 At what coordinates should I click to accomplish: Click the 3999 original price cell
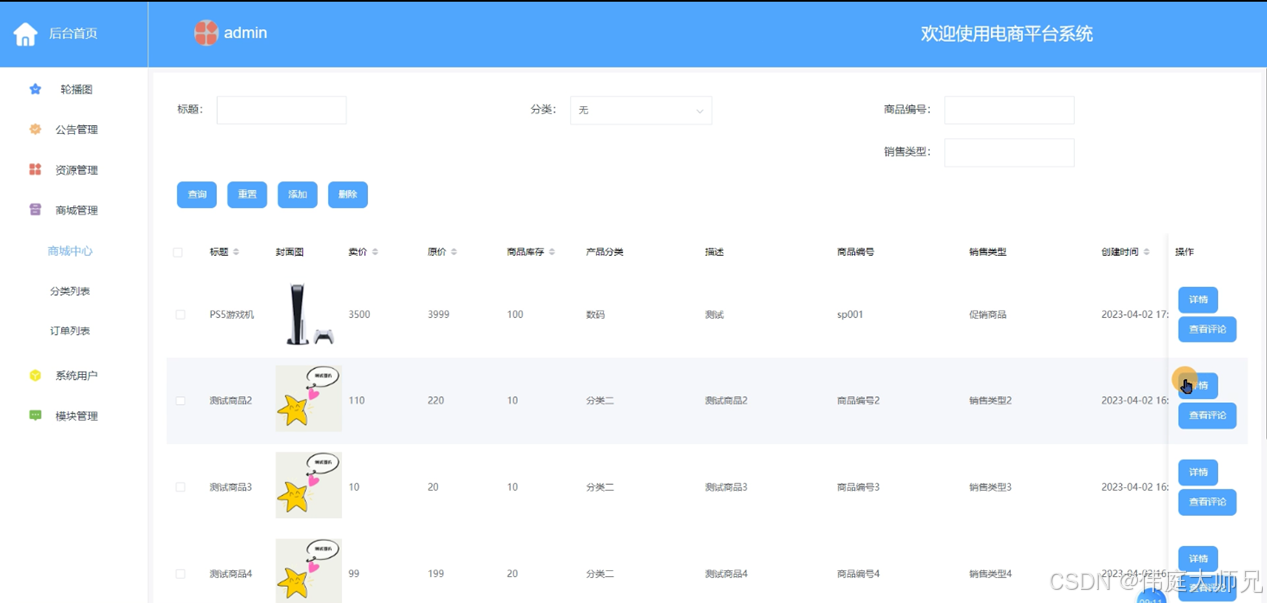pos(438,314)
